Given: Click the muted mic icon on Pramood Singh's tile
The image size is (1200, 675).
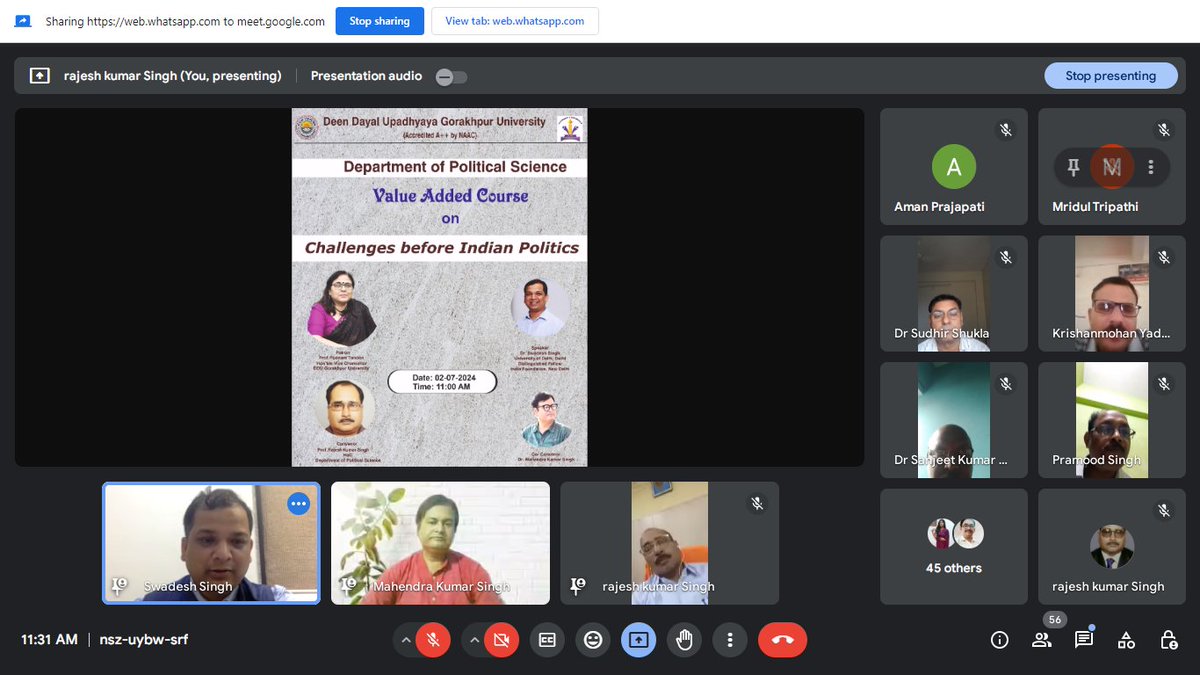Looking at the screenshot, I should [x=1164, y=384].
